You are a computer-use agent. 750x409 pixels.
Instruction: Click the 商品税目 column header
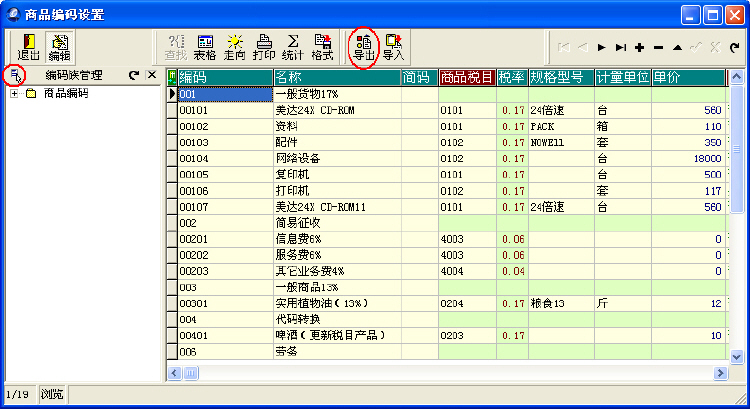click(x=467, y=77)
